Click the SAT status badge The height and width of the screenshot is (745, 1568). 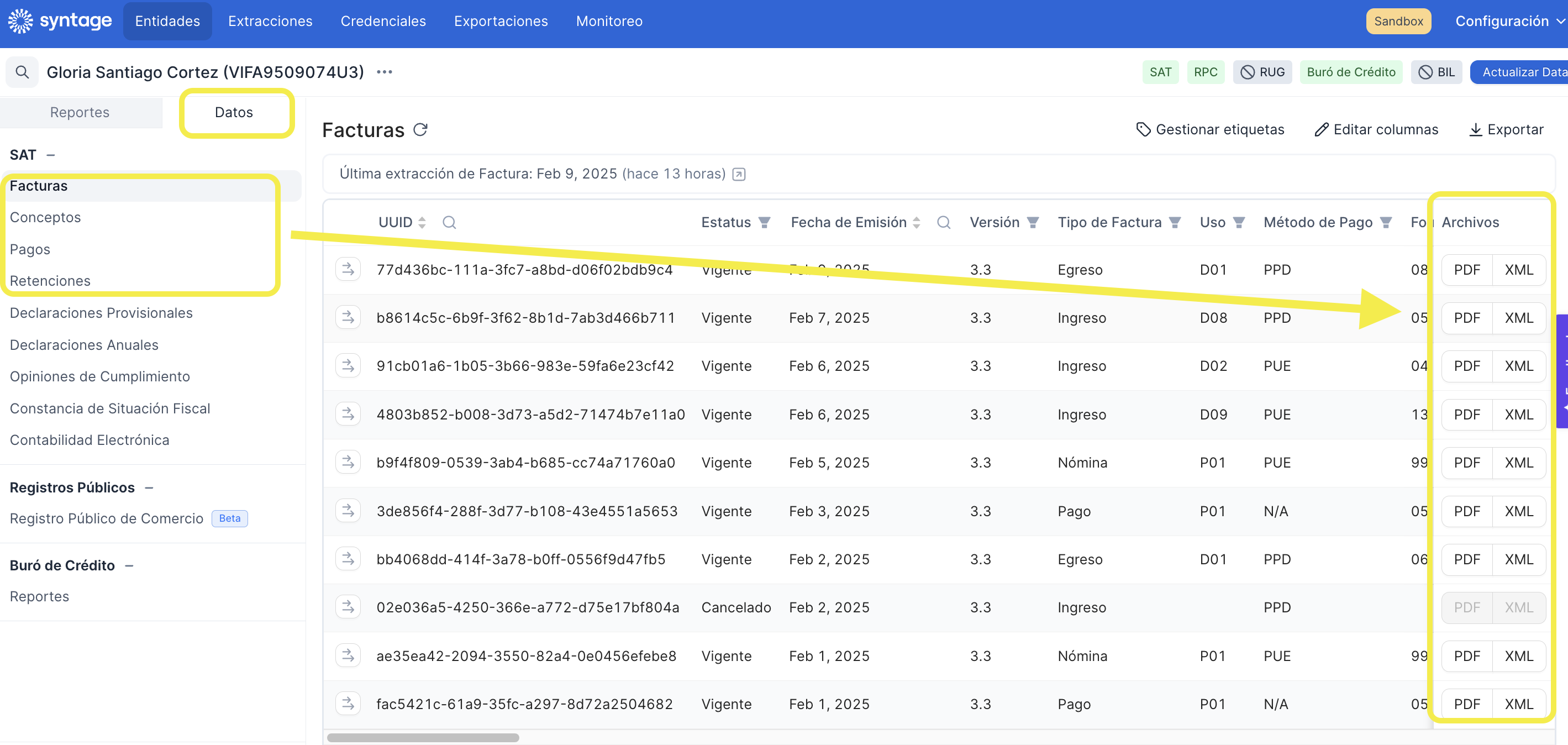click(1160, 72)
